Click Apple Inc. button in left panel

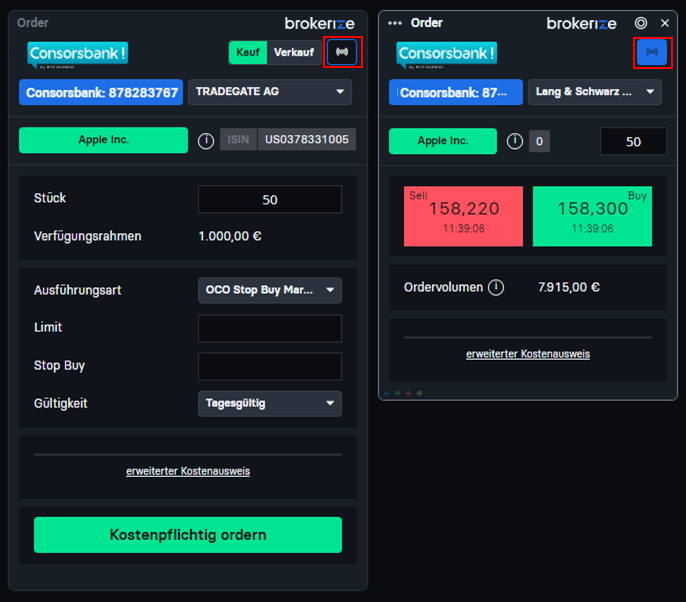103,140
